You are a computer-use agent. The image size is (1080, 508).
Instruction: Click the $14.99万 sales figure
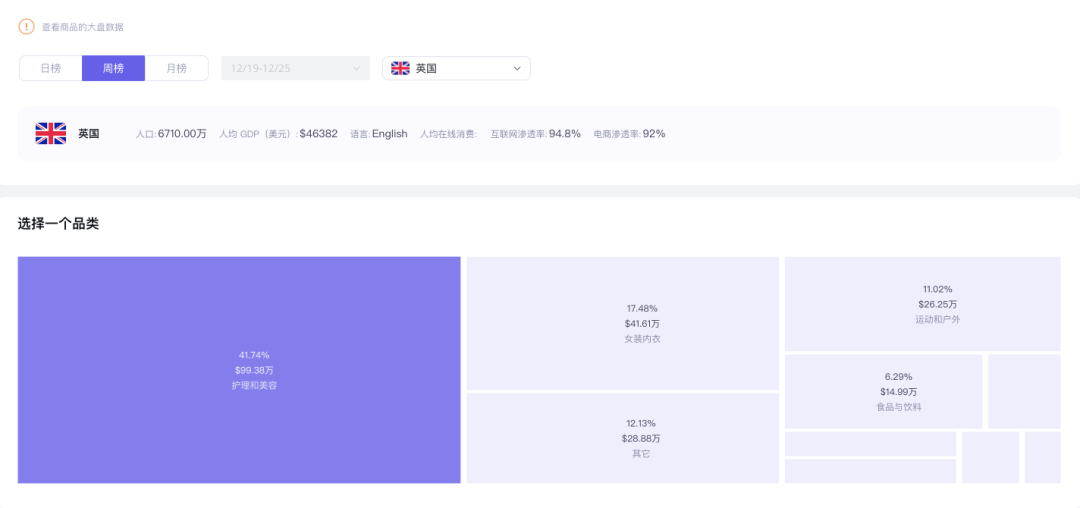[898, 392]
